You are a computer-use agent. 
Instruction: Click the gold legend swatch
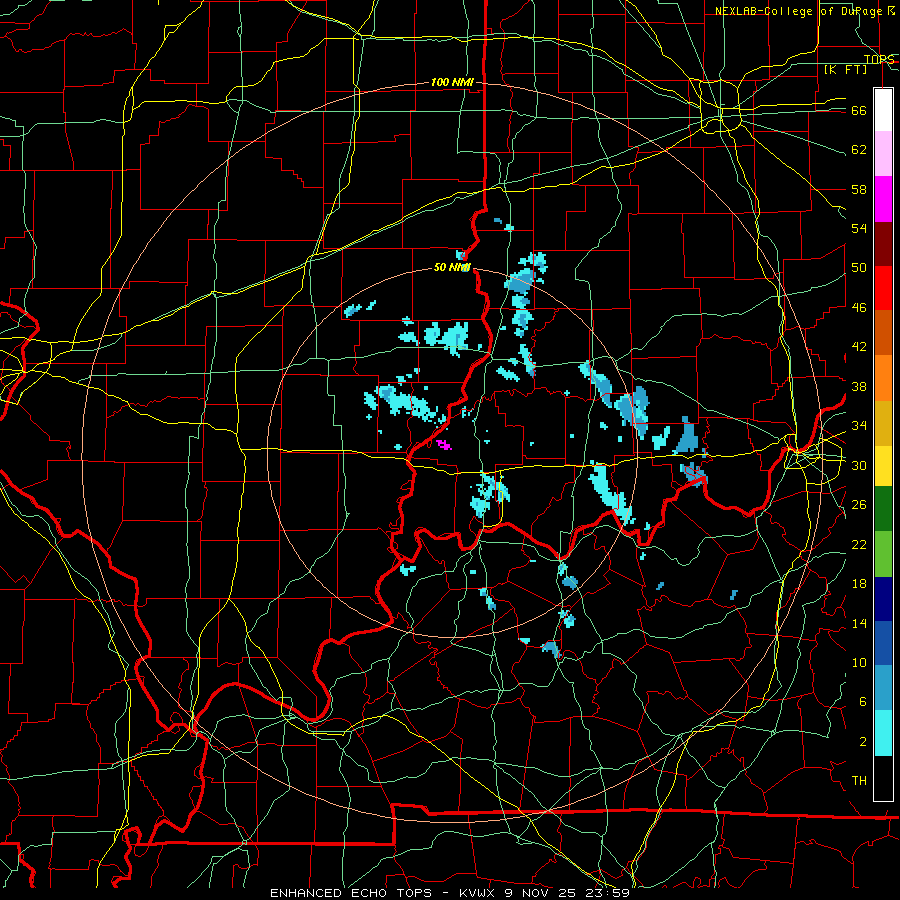883,423
